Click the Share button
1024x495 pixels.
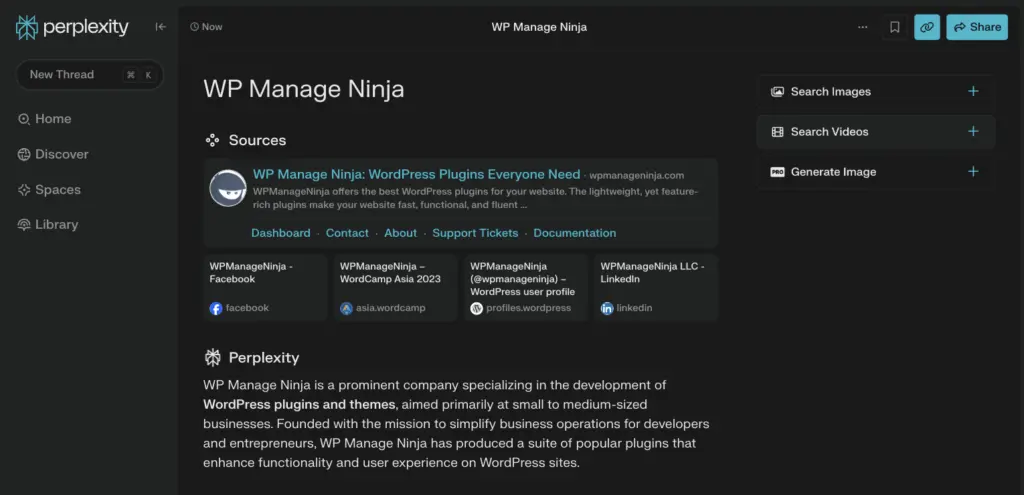coord(977,27)
